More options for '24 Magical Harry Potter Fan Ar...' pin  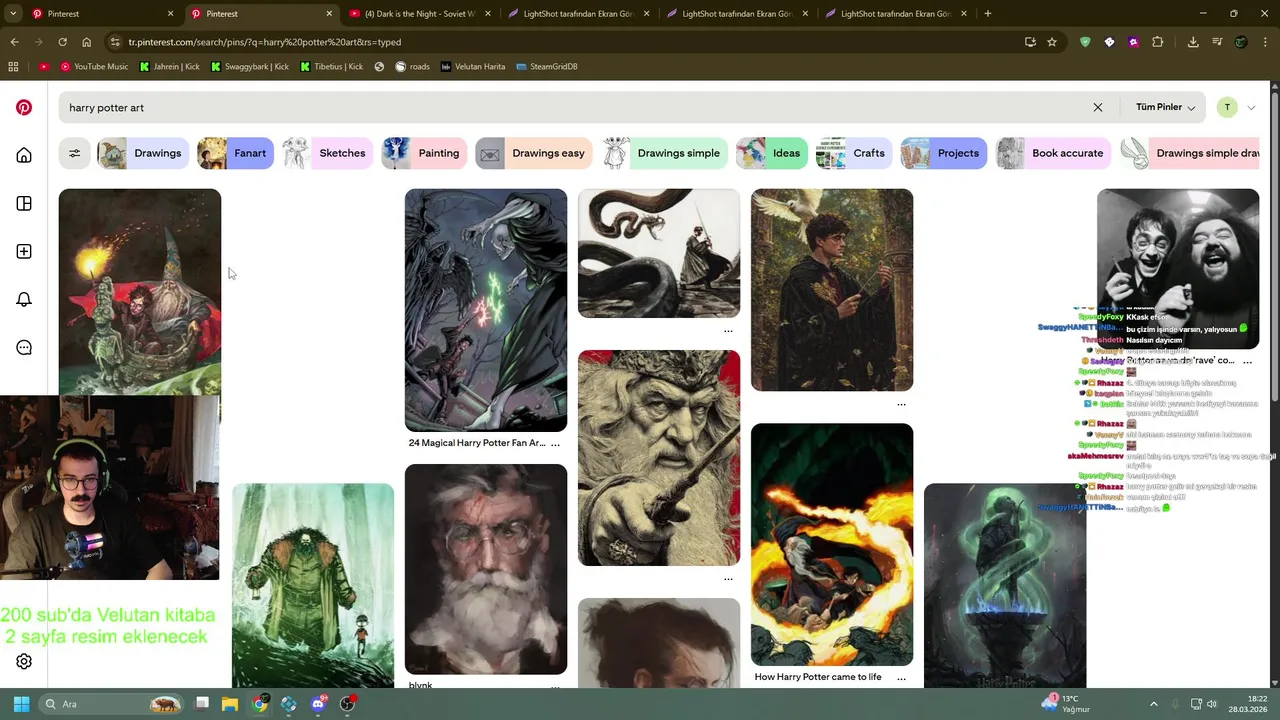coord(555,443)
